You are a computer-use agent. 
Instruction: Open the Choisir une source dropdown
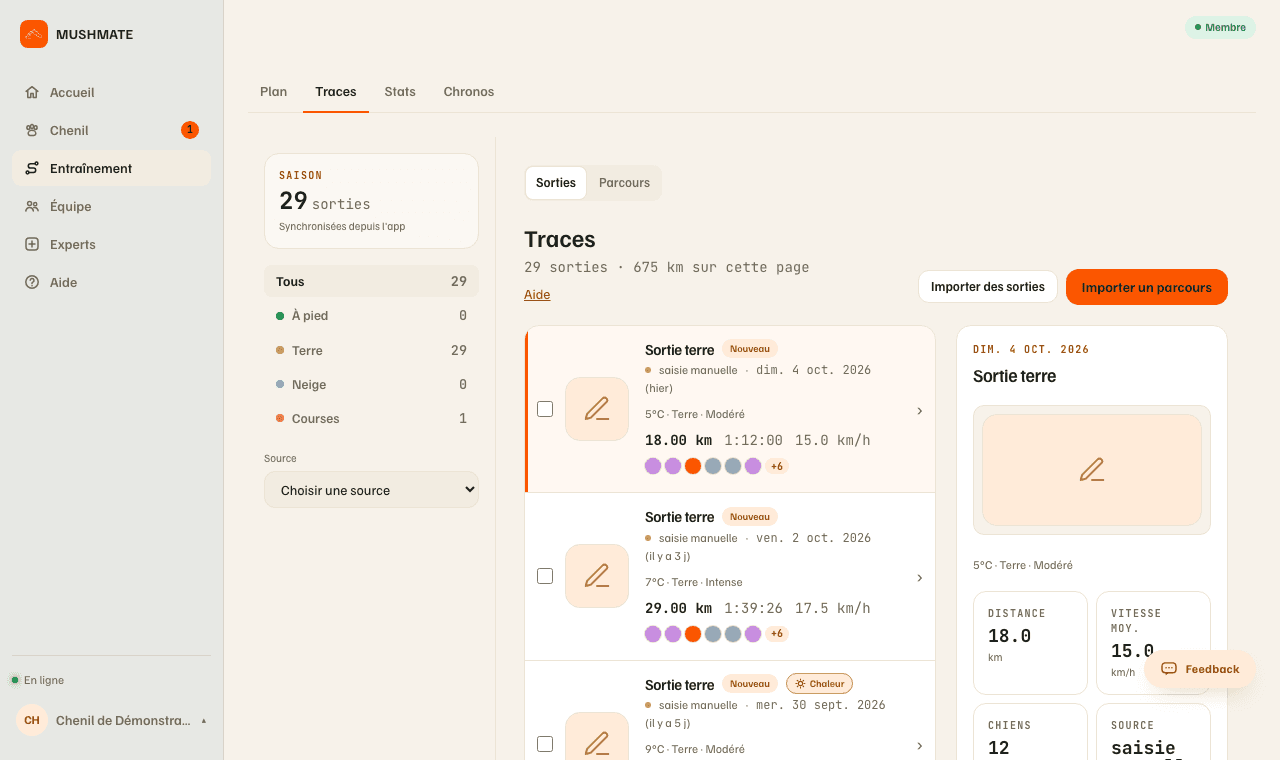[x=371, y=490]
